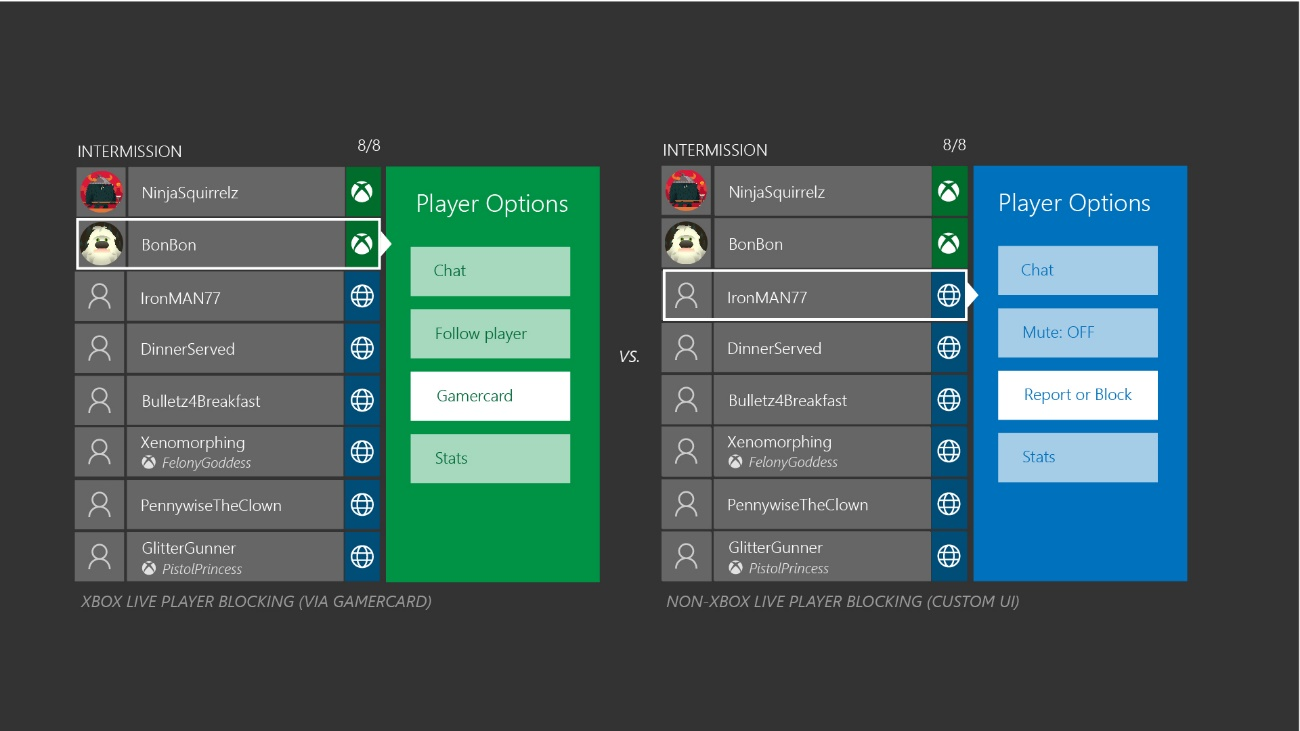This screenshot has width=1300, height=731.
Task: Click globe icon beside PennywiseTheClown in left list
Action: (362, 504)
